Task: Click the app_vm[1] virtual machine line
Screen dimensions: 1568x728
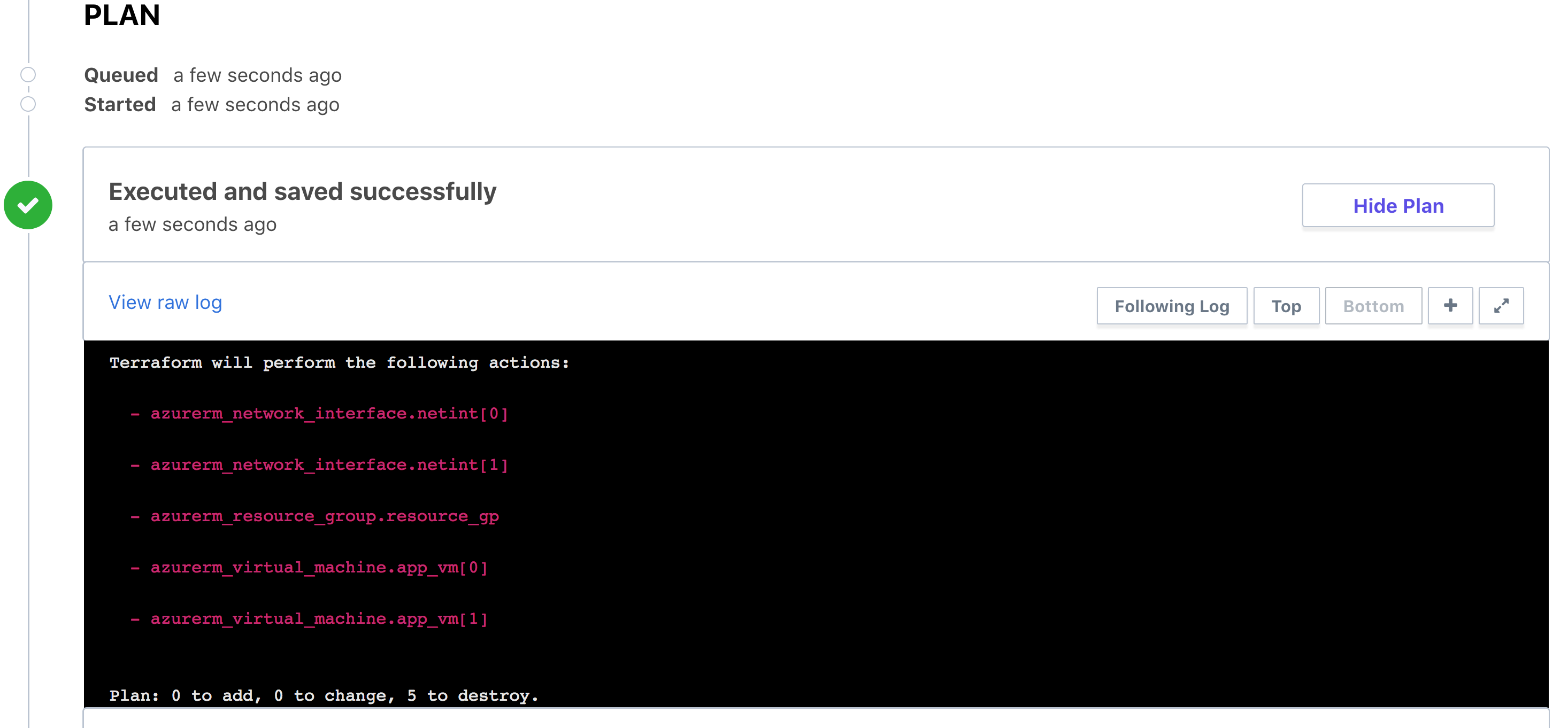Action: (x=319, y=618)
